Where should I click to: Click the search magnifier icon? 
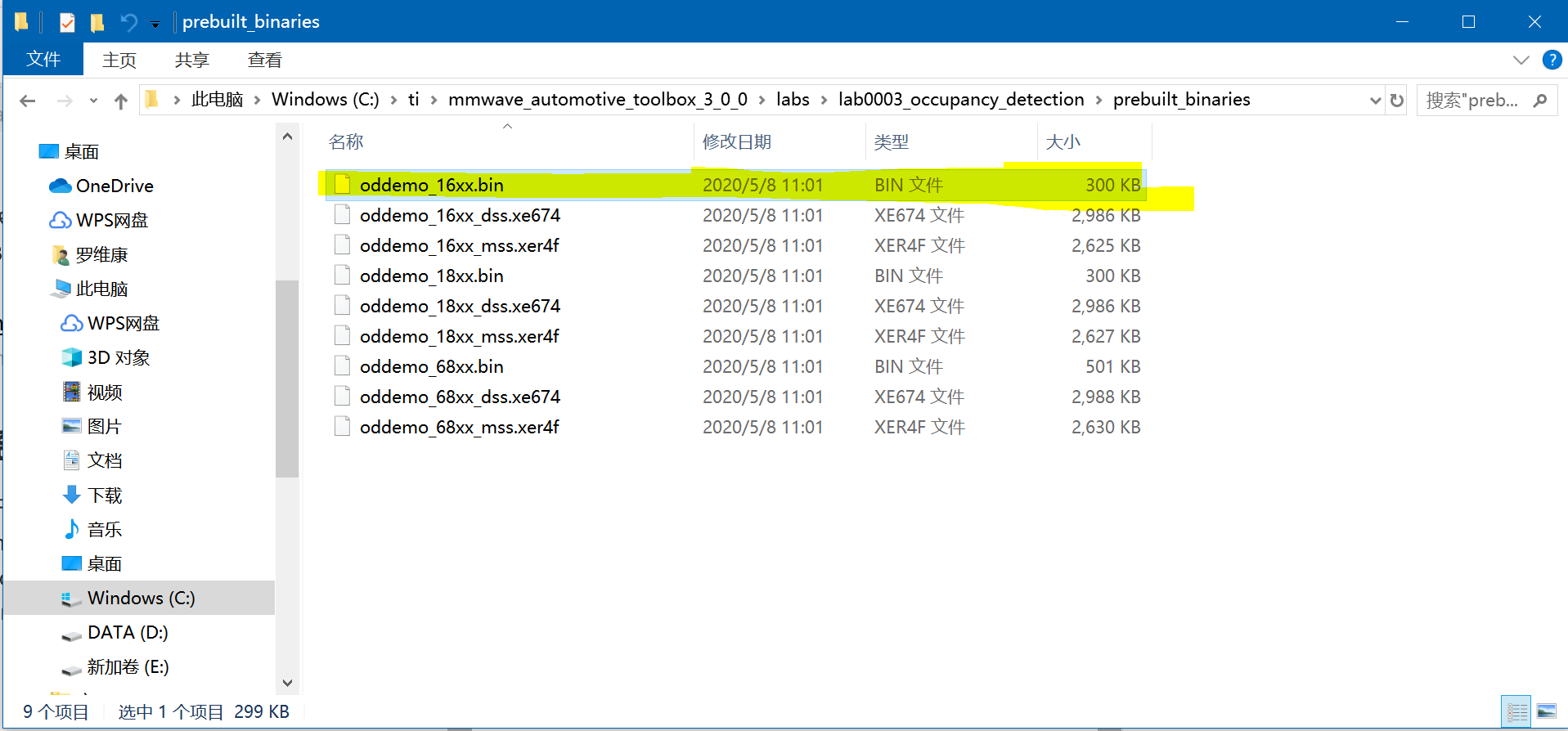click(1540, 101)
